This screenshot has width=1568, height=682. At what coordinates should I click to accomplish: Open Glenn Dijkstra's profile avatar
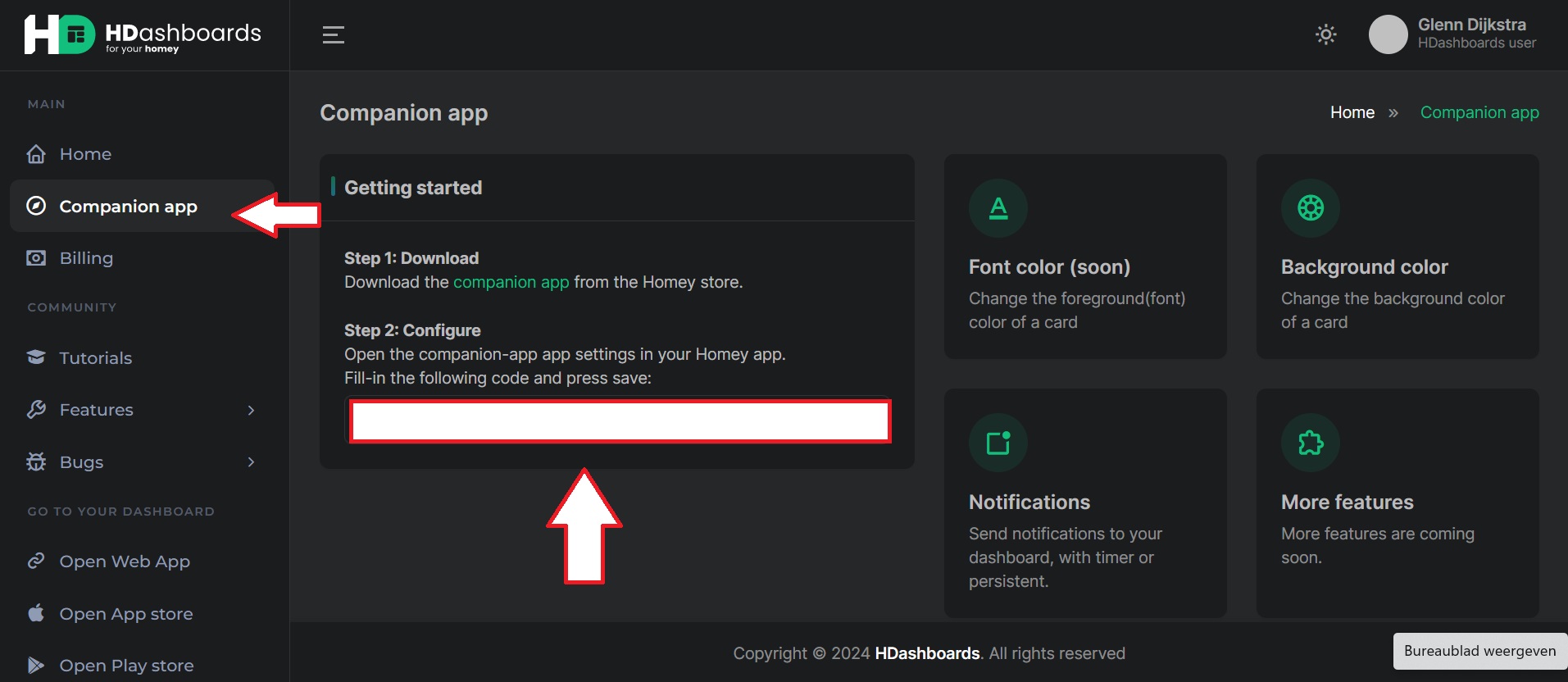[x=1388, y=34]
